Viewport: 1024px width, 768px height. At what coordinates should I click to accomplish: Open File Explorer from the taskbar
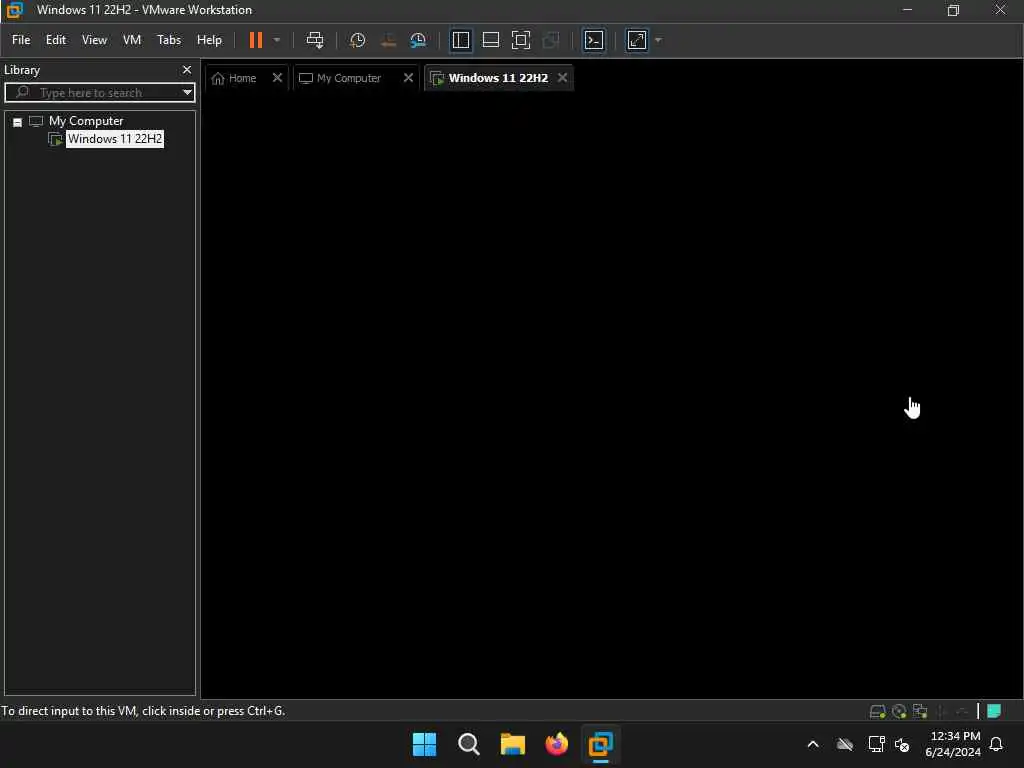[513, 744]
